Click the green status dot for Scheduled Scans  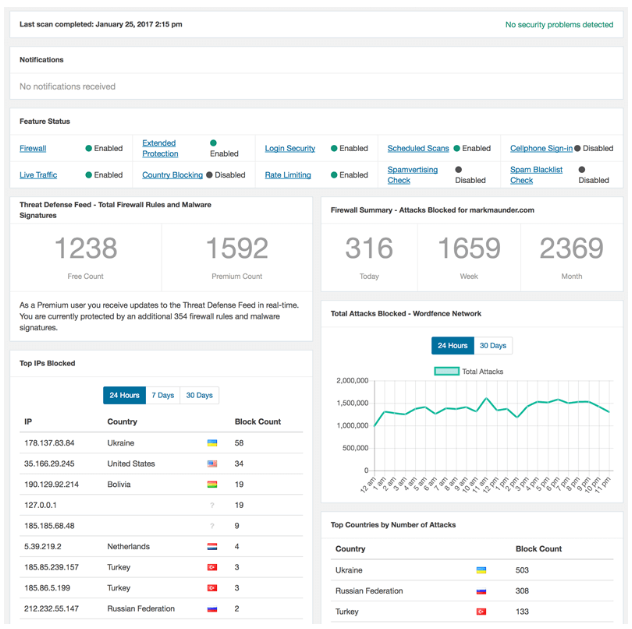(457, 148)
